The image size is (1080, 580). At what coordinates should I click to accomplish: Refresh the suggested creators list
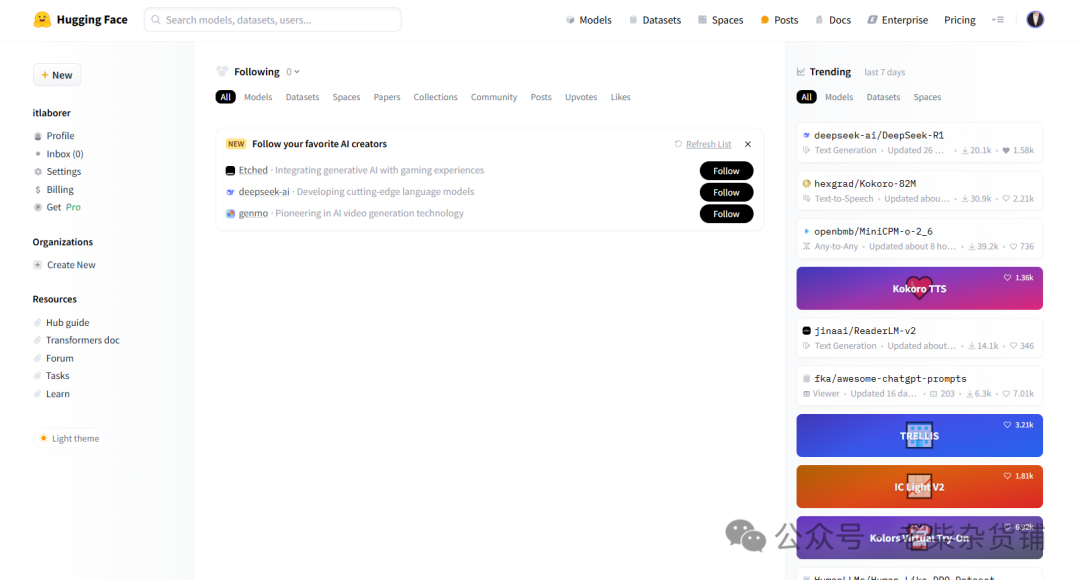703,144
